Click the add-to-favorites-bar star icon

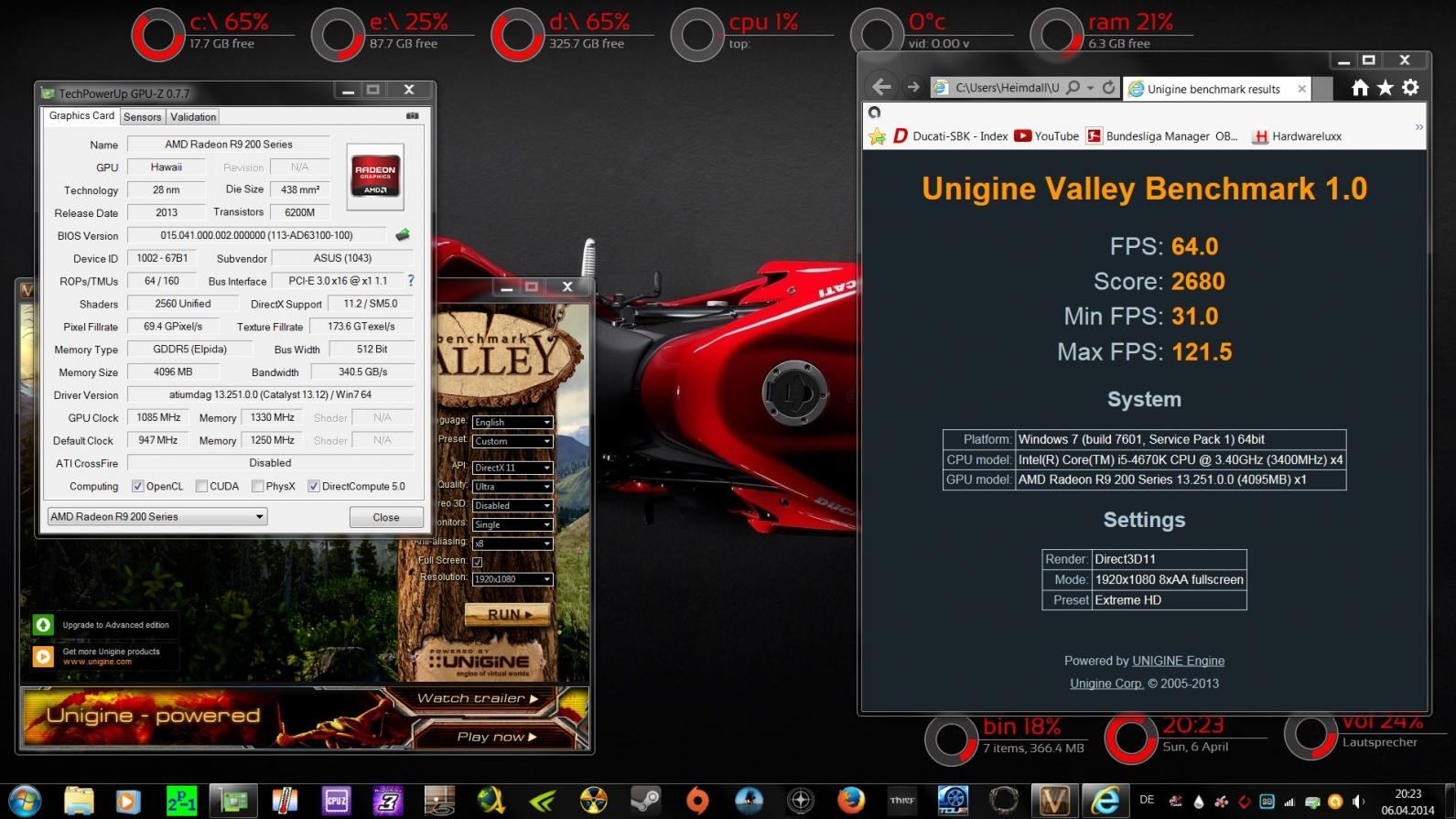click(x=877, y=136)
